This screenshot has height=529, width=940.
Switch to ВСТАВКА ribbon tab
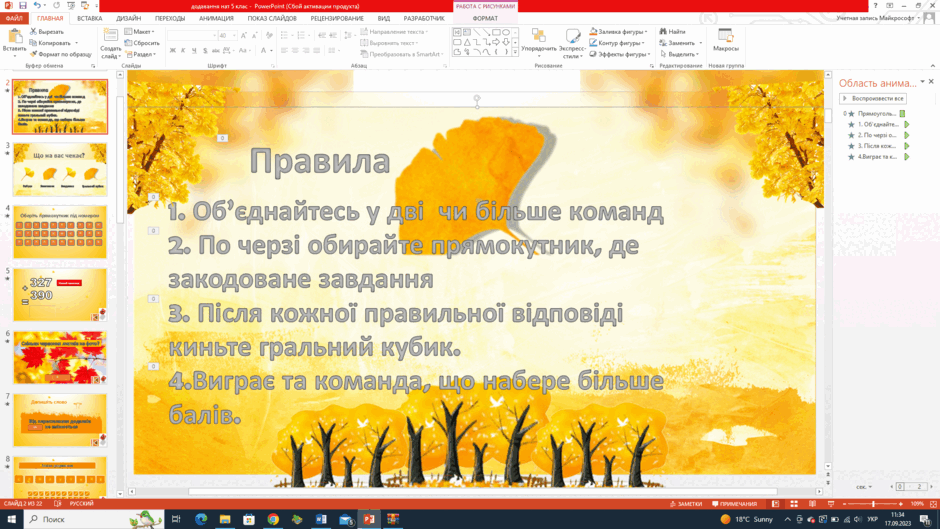pyautogui.click(x=89, y=19)
